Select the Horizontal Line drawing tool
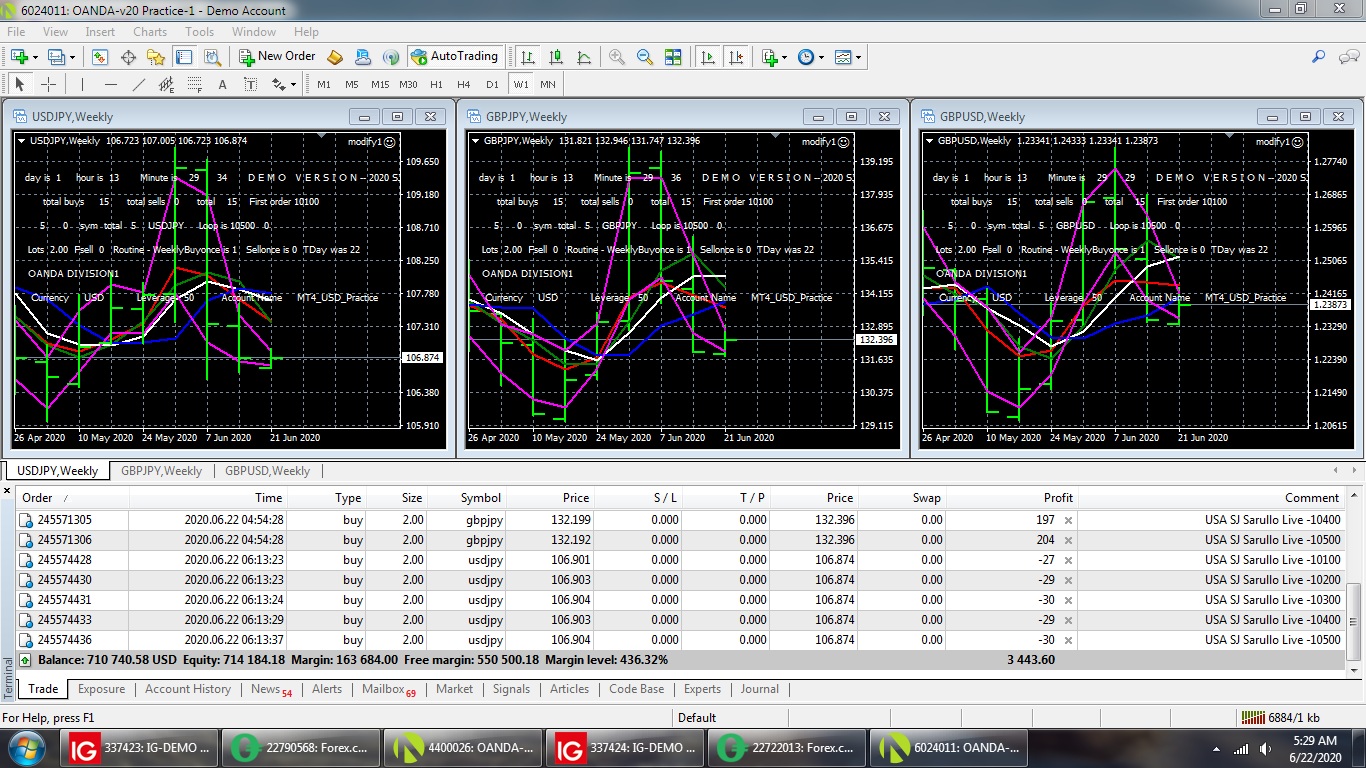Viewport: 1366px width, 768px height. [x=111, y=85]
